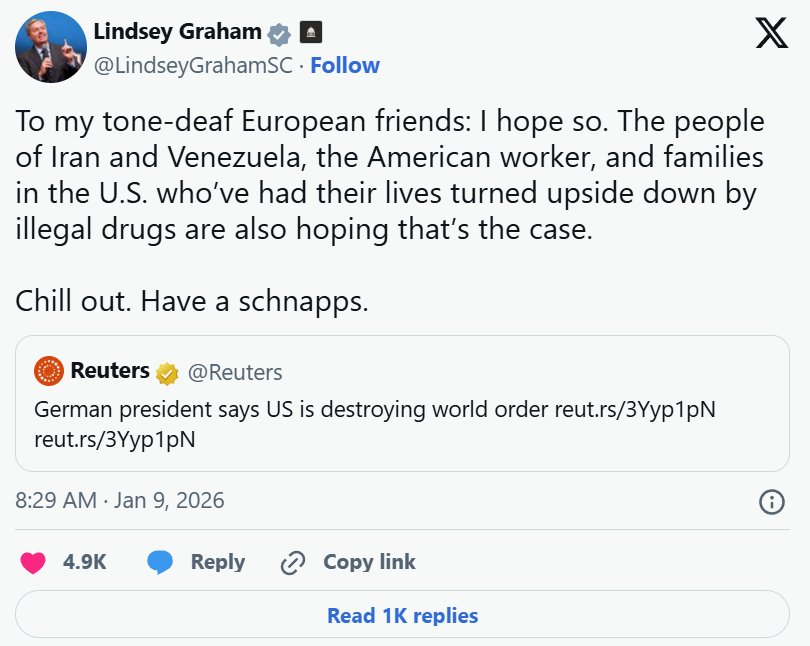Click Lindsey Graham's profile picture

[50, 47]
